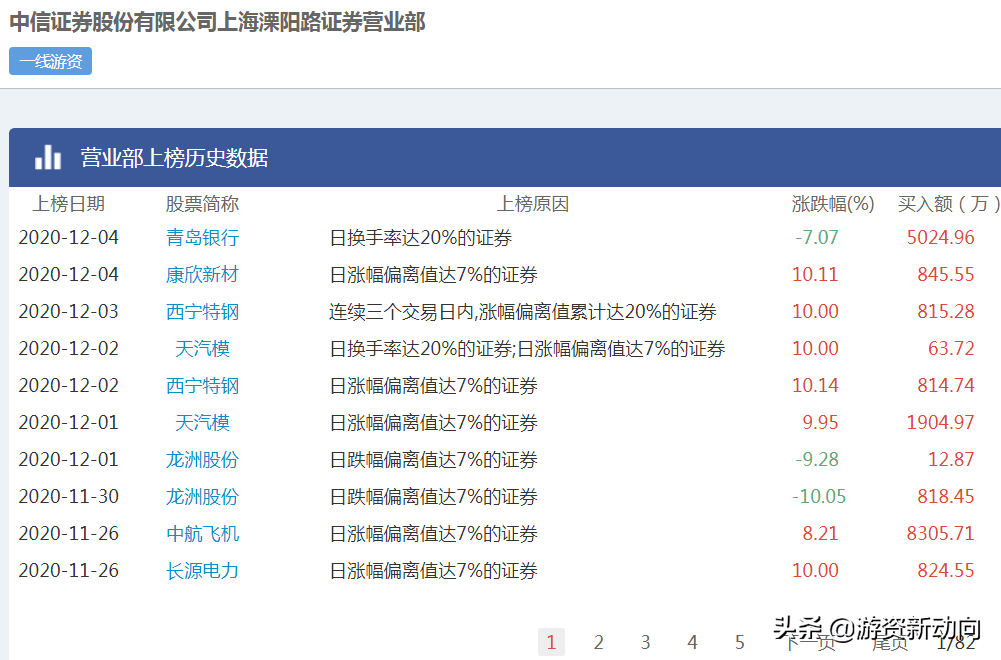The height and width of the screenshot is (660, 1001).
Task: Open 西宁特钢 link dated 2020-12-03
Action: click(202, 311)
